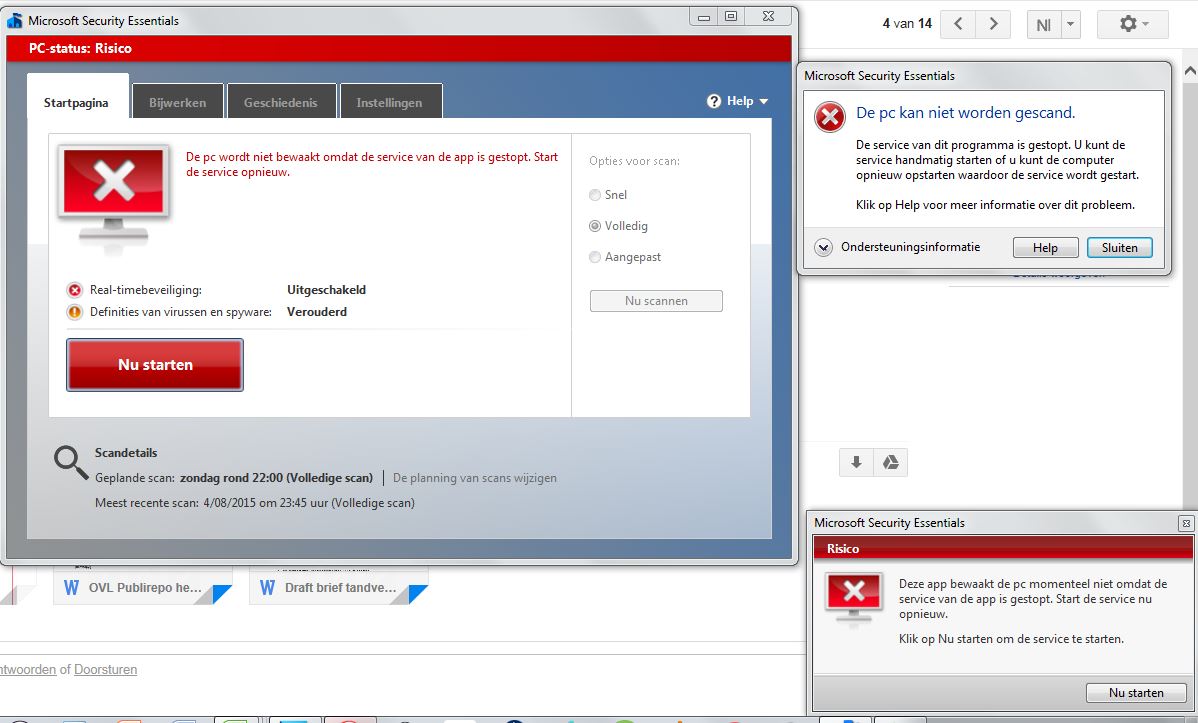Go to the next email with the right arrow
Viewport: 1198px width, 723px height.
[993, 24]
